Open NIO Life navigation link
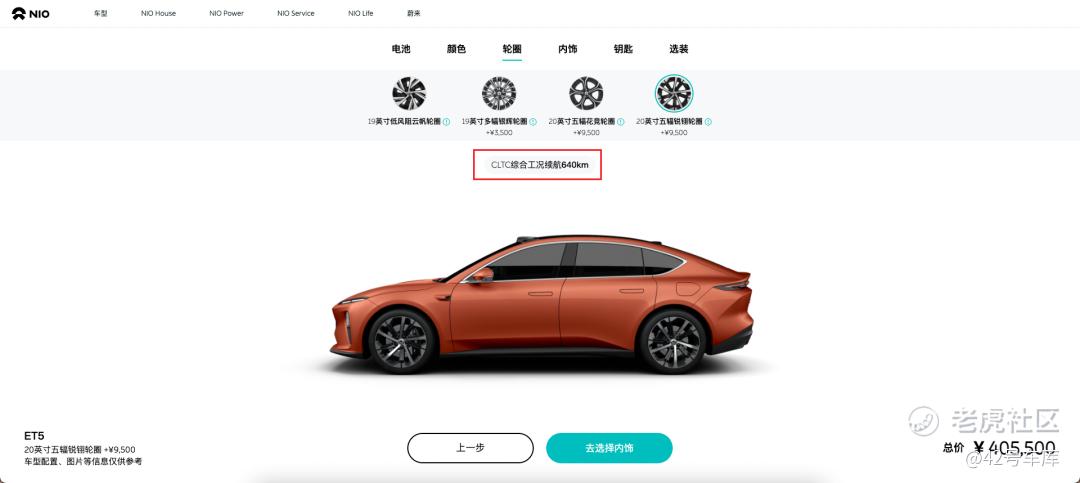 pyautogui.click(x=361, y=13)
